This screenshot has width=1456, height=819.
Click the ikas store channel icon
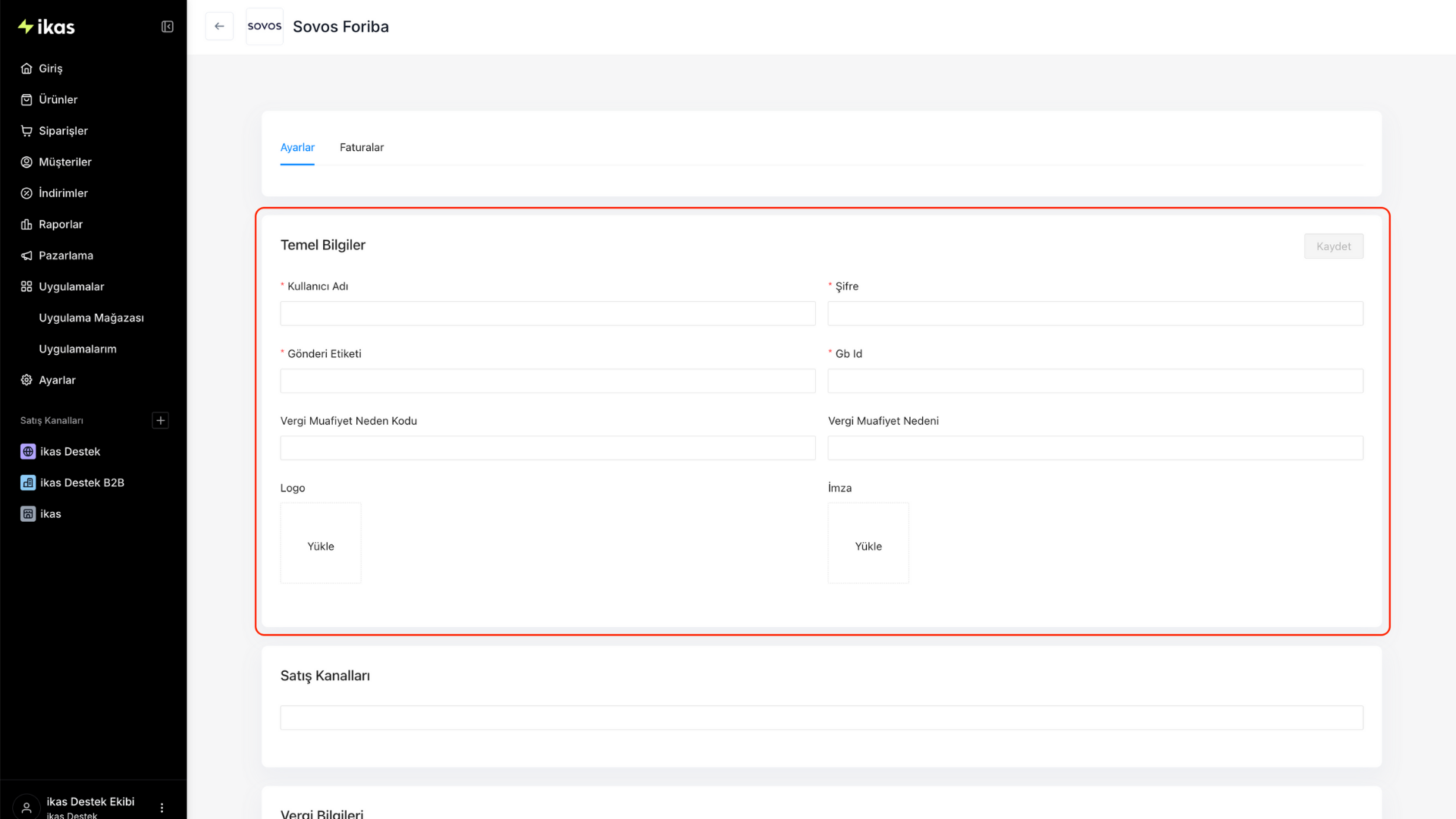tap(28, 513)
